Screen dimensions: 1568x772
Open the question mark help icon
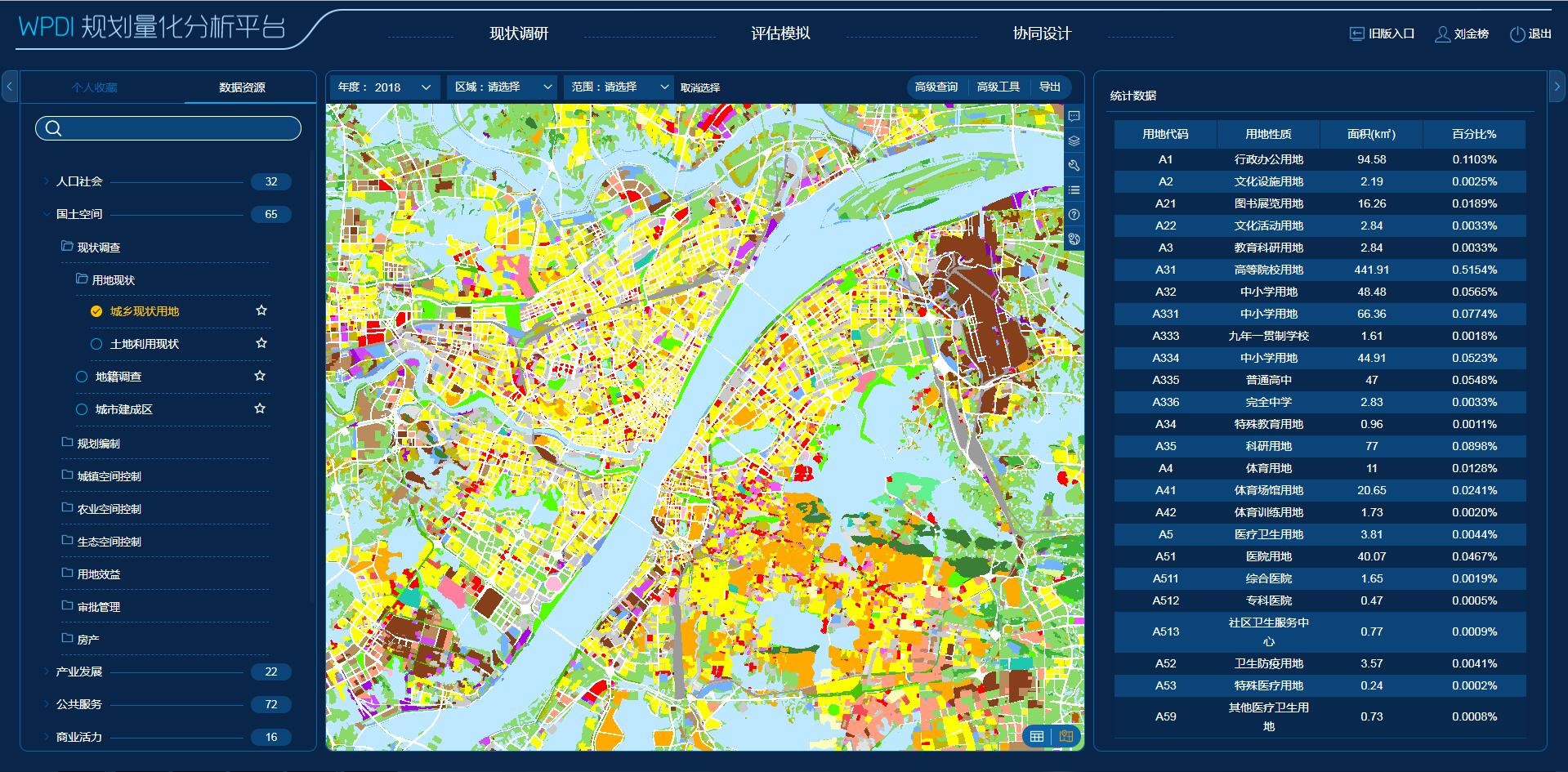coord(1074,215)
